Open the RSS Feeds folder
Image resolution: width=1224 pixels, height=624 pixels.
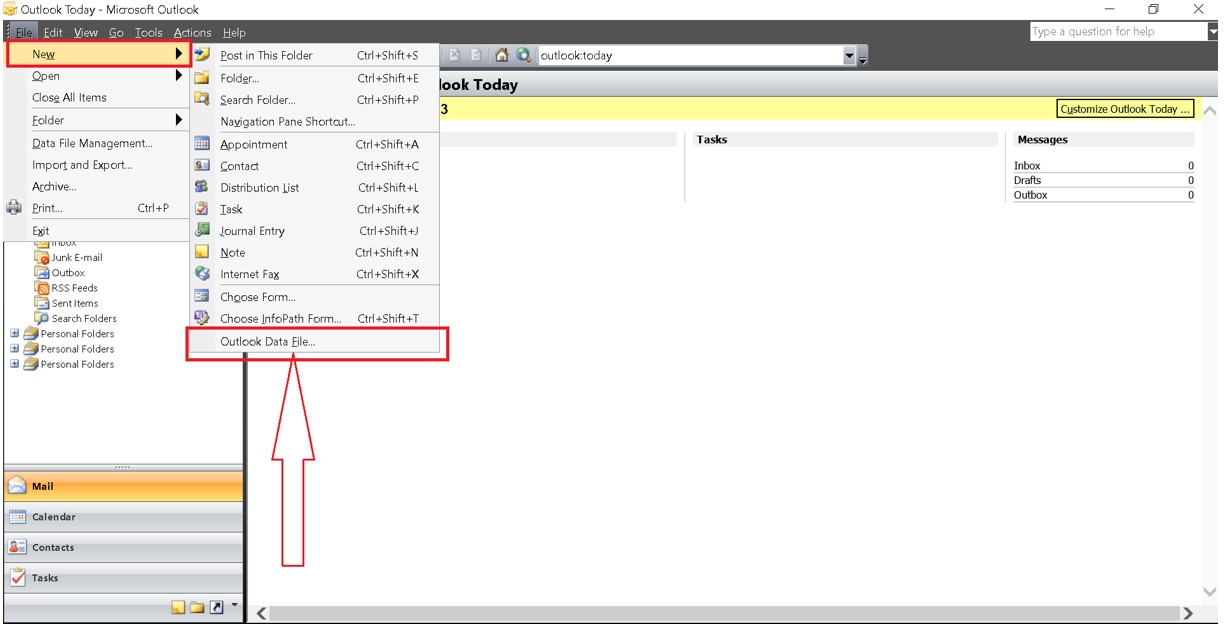coord(74,288)
